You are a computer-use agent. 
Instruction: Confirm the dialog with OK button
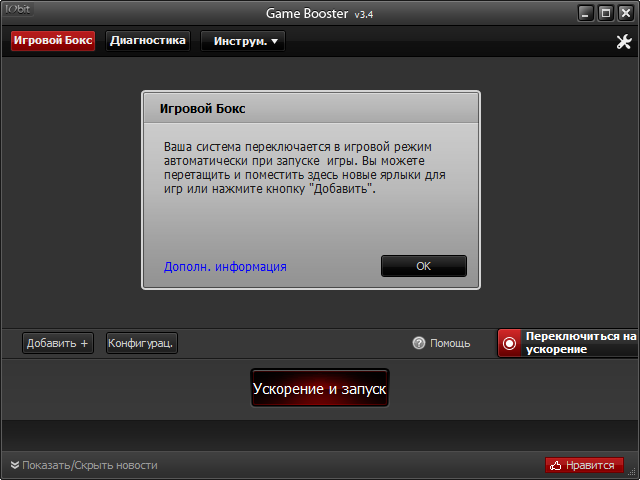(x=424, y=266)
